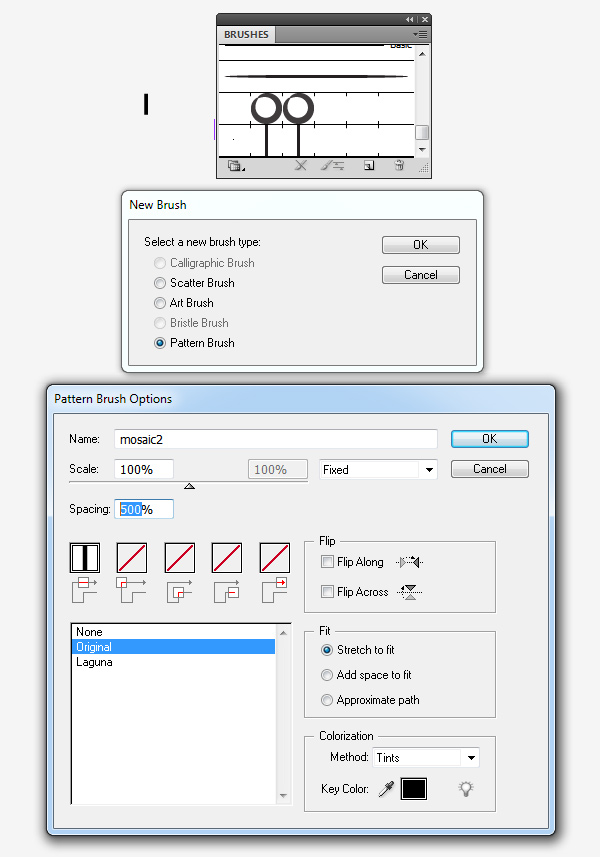The image size is (600, 857).
Task: Click Cancel in the New Brush dialog
Action: click(420, 275)
